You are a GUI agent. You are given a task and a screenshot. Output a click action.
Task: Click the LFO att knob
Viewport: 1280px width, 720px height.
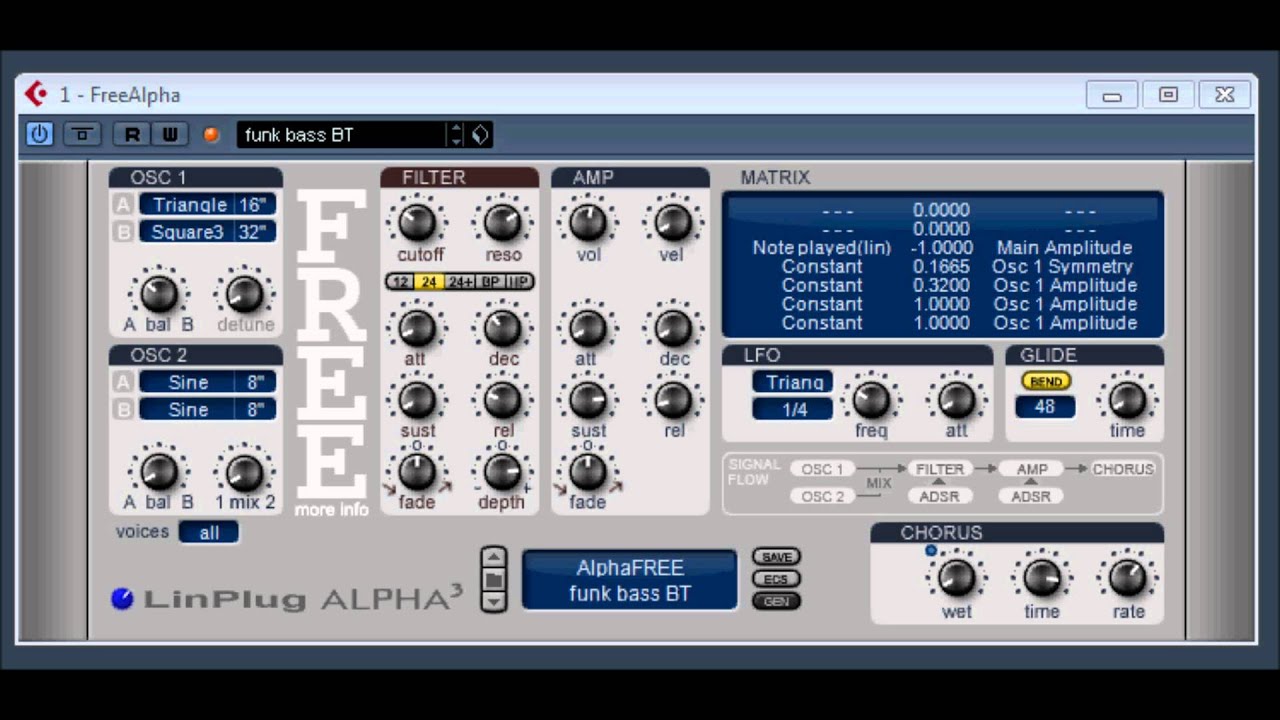[956, 400]
